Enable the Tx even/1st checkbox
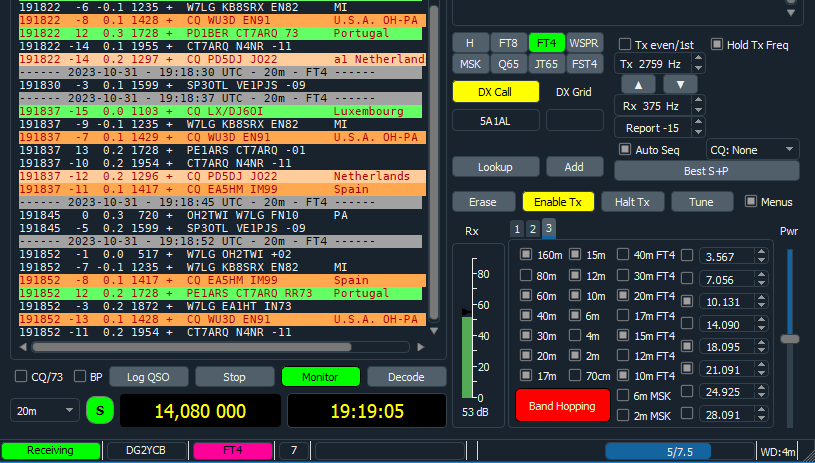Viewport: 815px width, 463px height. tap(626, 44)
